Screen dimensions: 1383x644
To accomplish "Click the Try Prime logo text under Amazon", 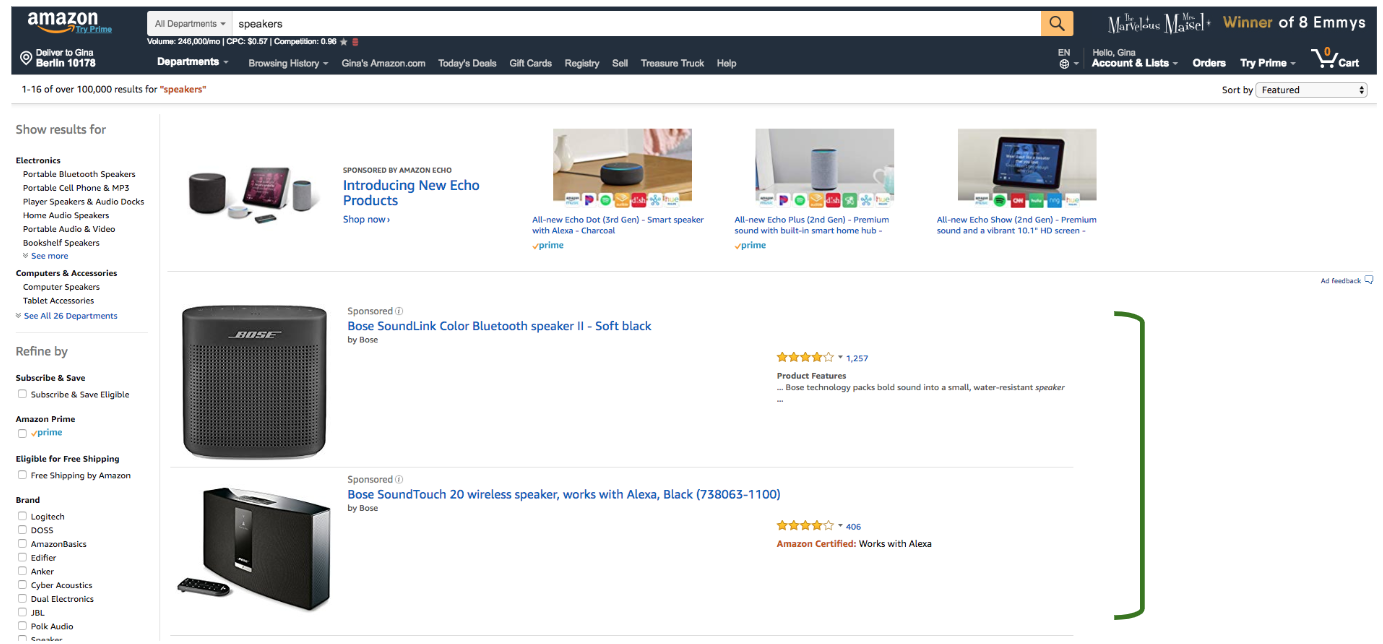I will 94,30.
